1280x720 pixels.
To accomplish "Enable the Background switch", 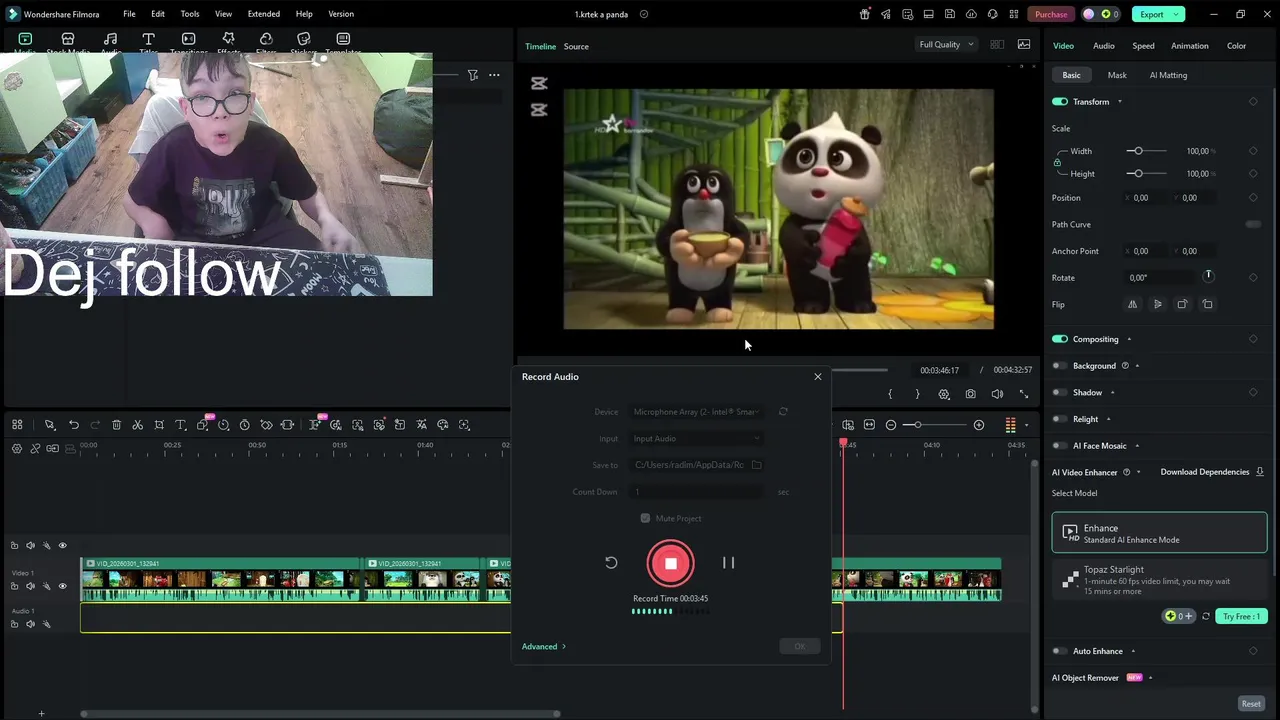I will pos(1060,366).
